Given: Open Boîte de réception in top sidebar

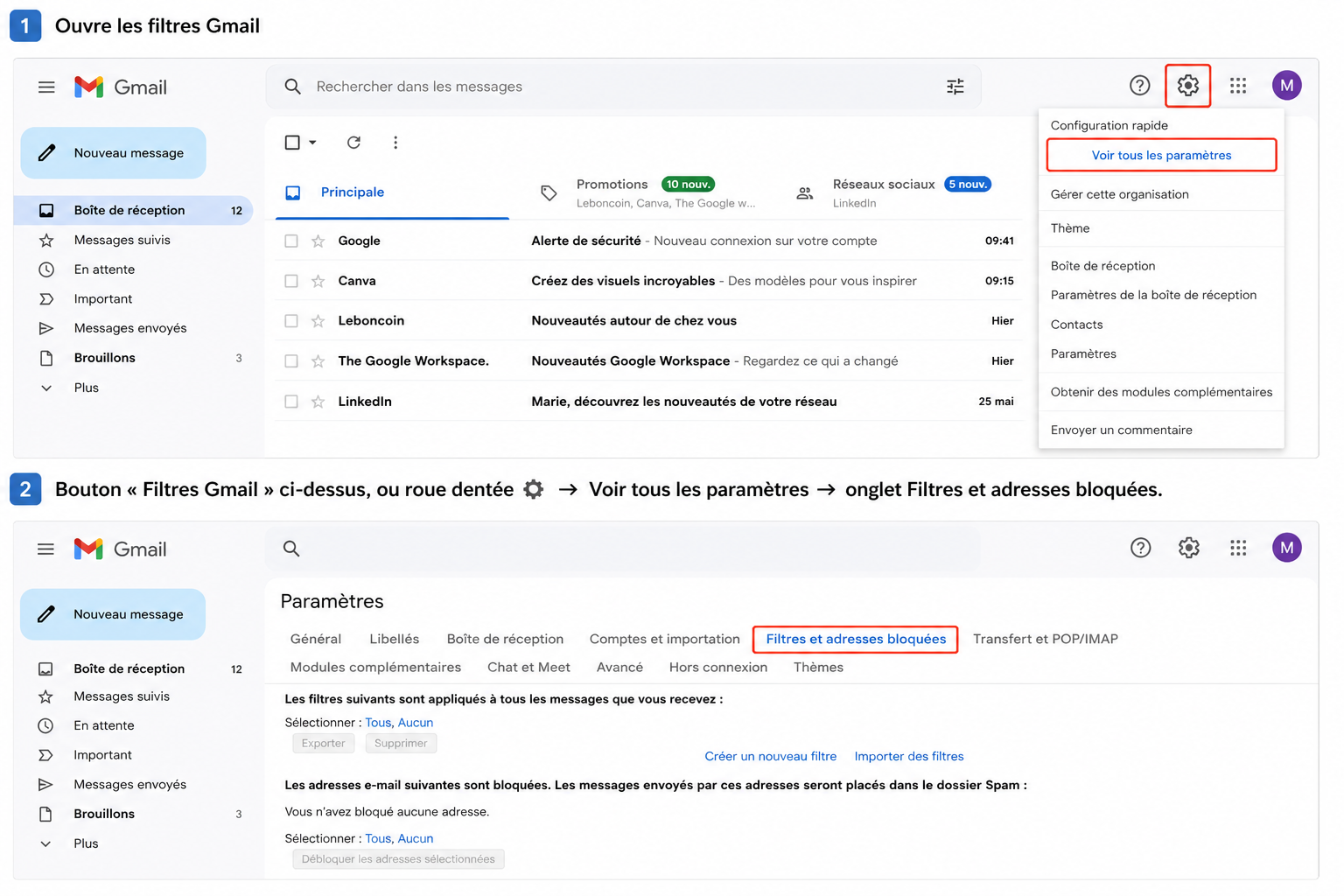Looking at the screenshot, I should (x=133, y=210).
